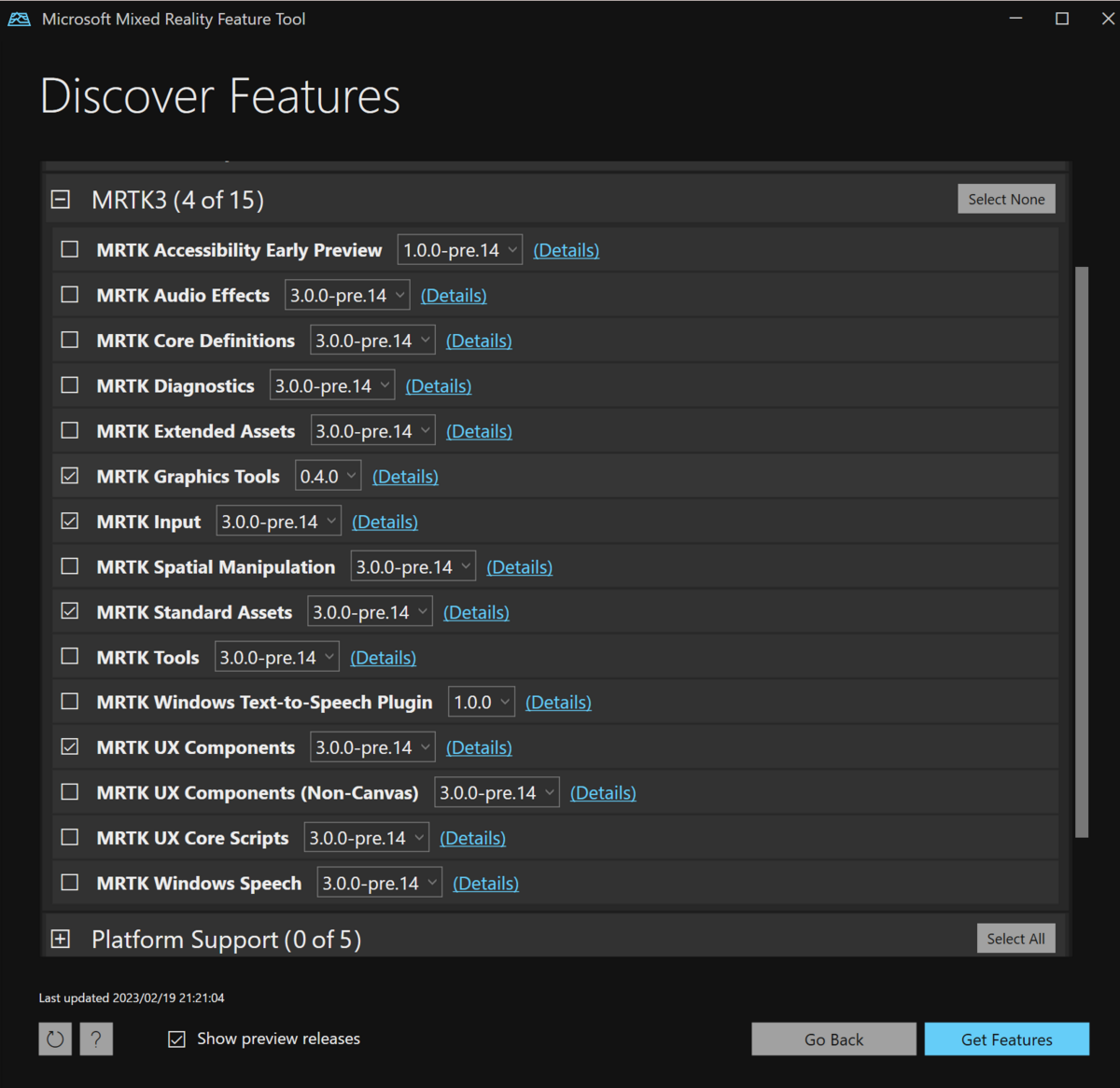Open MRTK UX Core Scripts version dropdown
The height and width of the screenshot is (1088, 1120).
367,838
